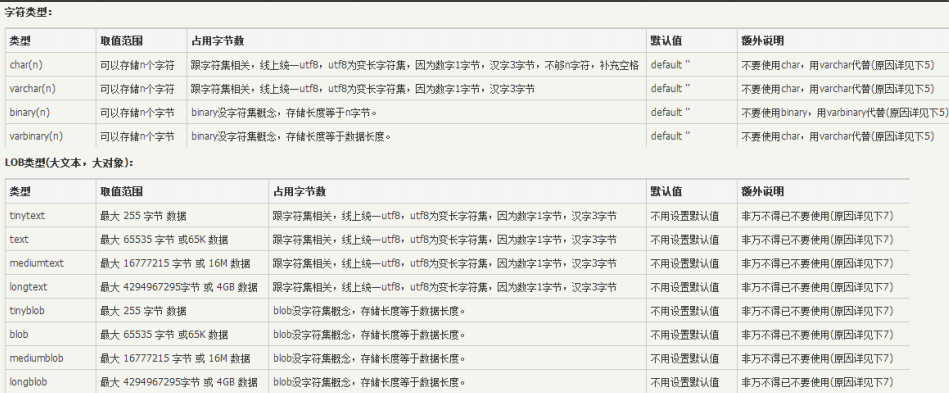
Task: Click '可以存储n个字符' in varchar(n) row
Action: 137,89
